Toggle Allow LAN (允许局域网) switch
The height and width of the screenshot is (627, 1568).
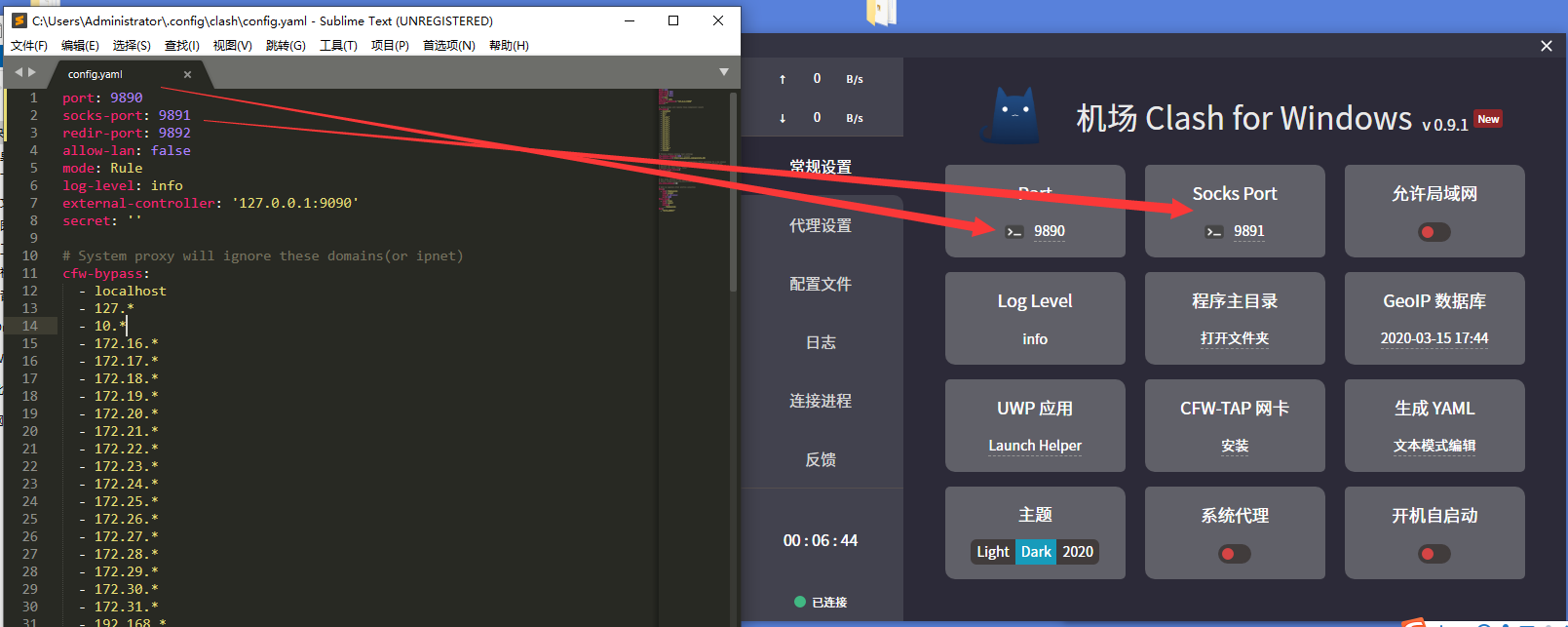point(1434,232)
